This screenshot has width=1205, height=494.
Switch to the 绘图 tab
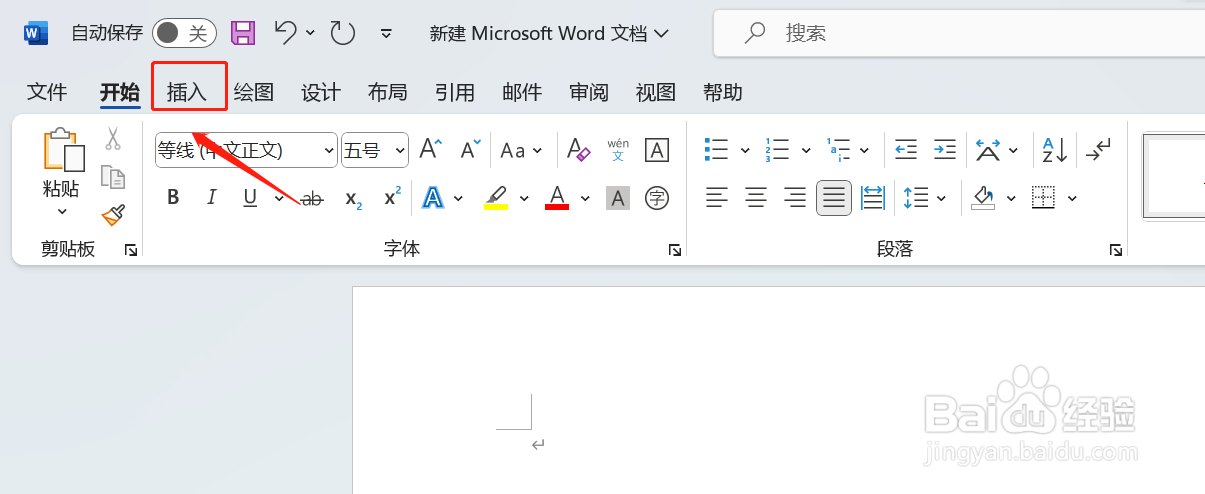[x=254, y=93]
